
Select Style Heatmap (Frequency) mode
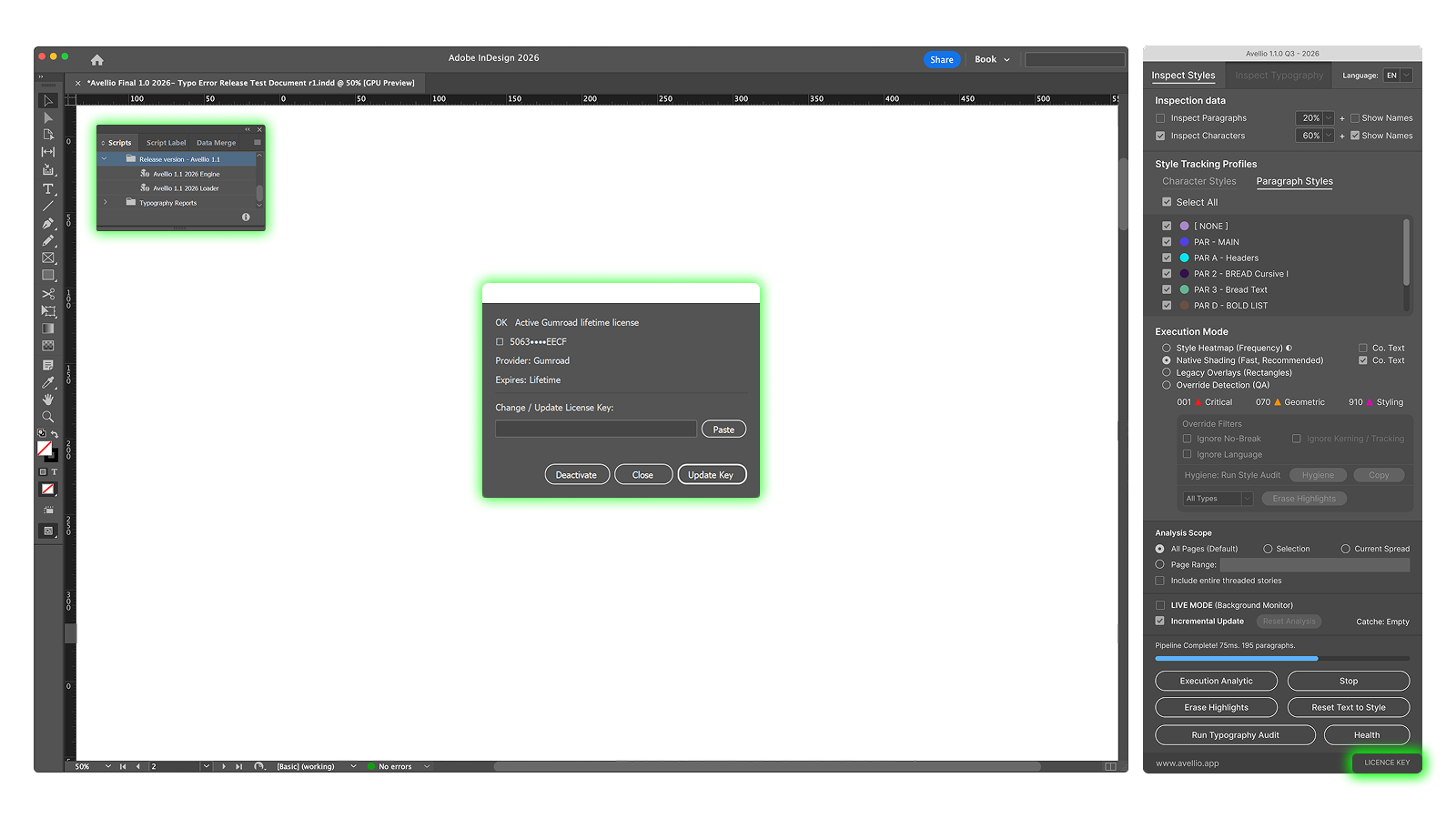(1167, 348)
